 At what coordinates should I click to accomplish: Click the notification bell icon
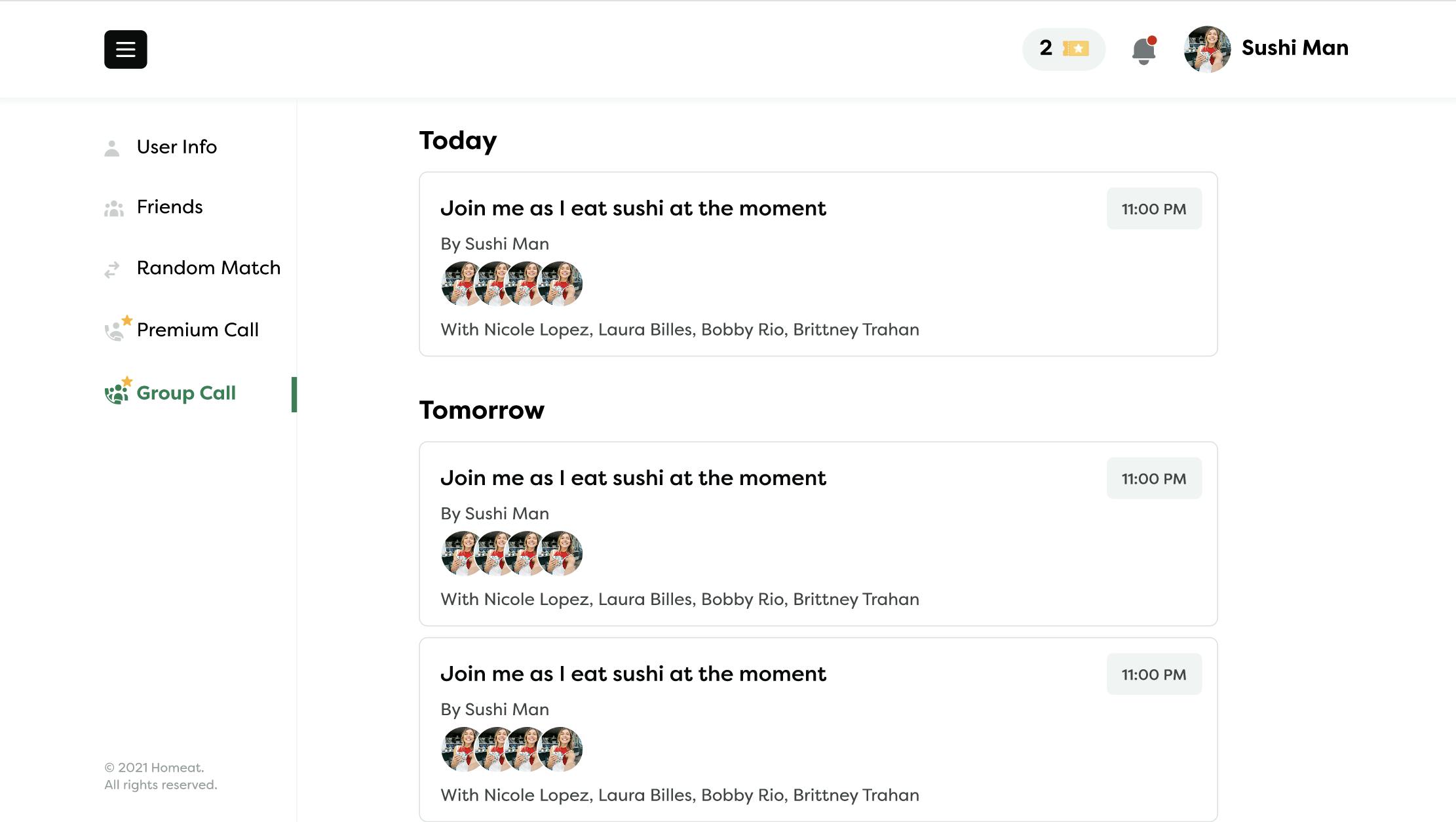tap(1143, 50)
